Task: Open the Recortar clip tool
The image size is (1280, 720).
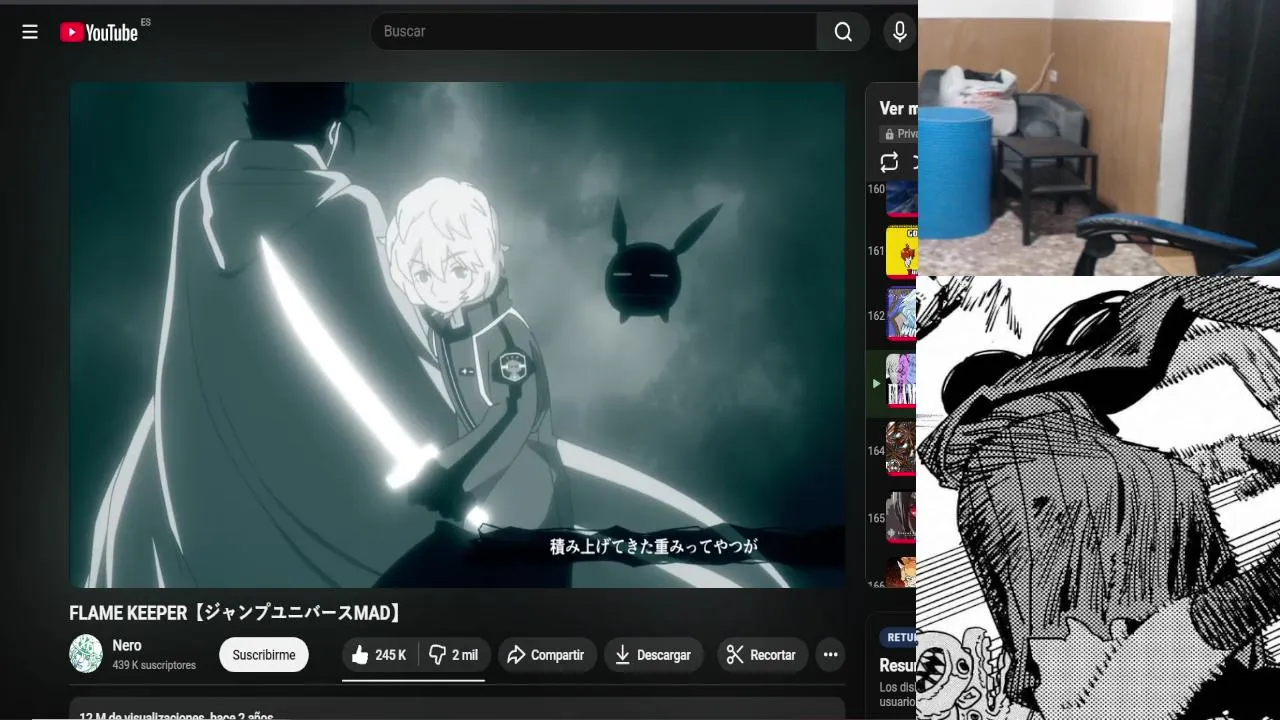Action: pos(762,655)
